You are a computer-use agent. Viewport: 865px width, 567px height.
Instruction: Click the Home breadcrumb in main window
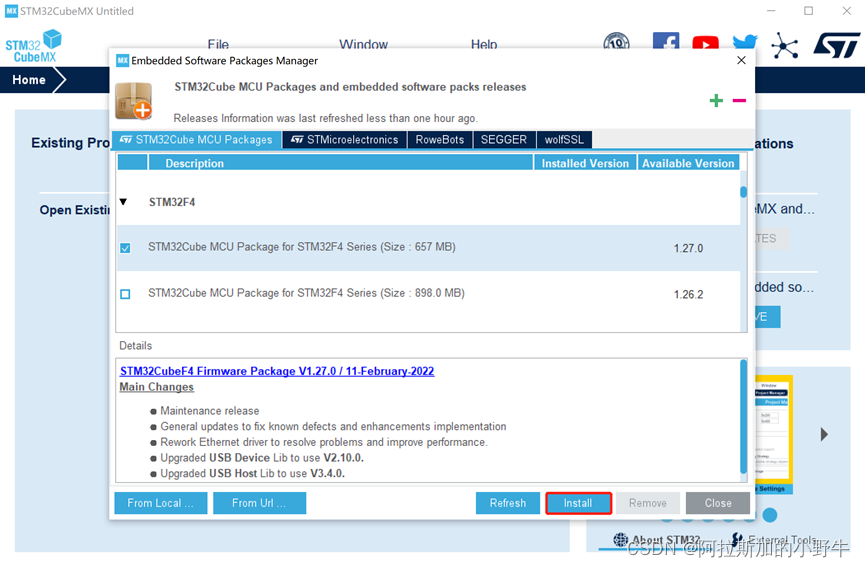click(29, 80)
